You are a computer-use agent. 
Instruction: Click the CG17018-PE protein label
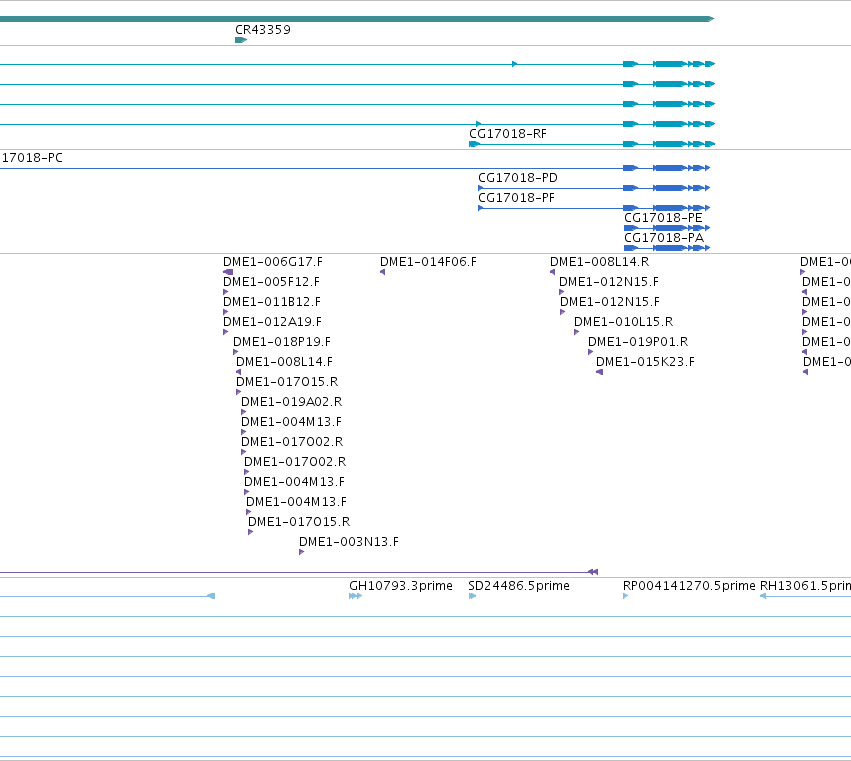coord(663,218)
